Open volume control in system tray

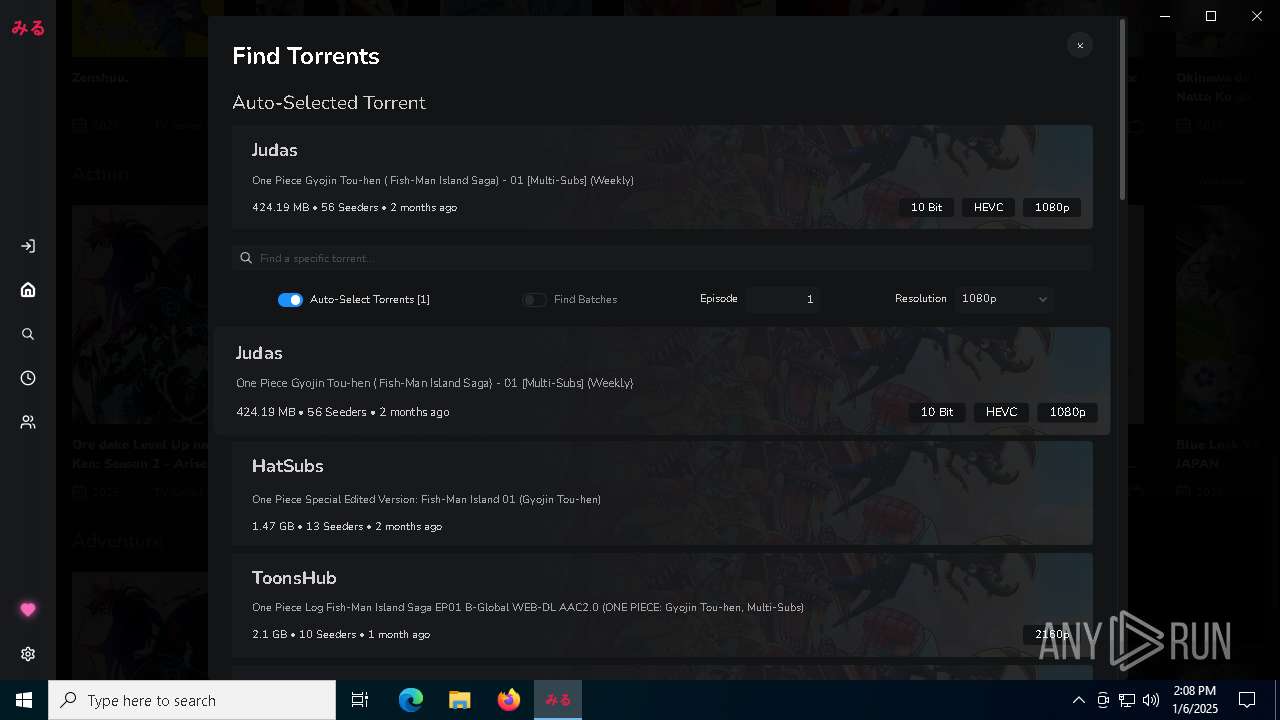click(1150, 700)
